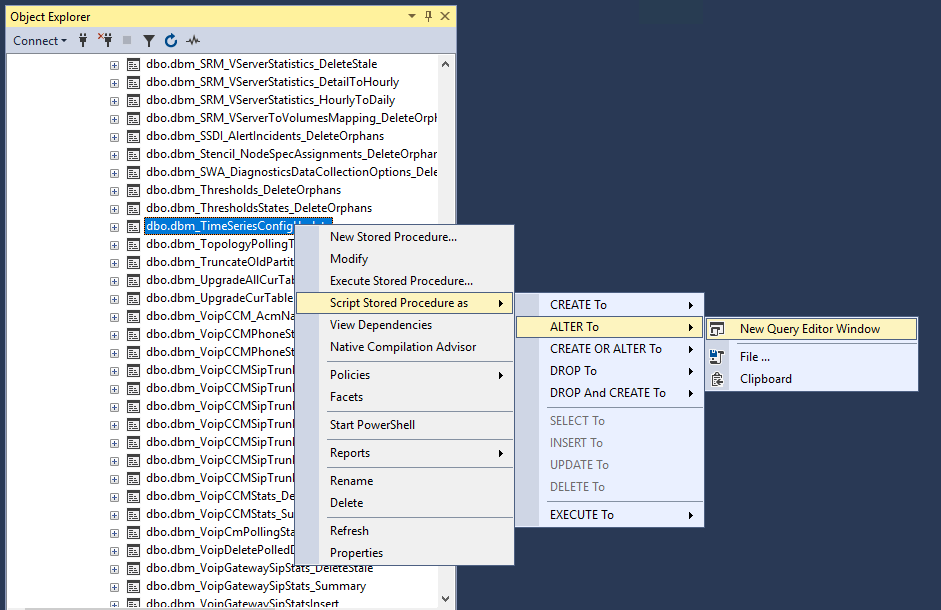
Task: Expand dbo.dbm_ThresholdsStates_DeleteOrphans plus box
Action: [114, 209]
